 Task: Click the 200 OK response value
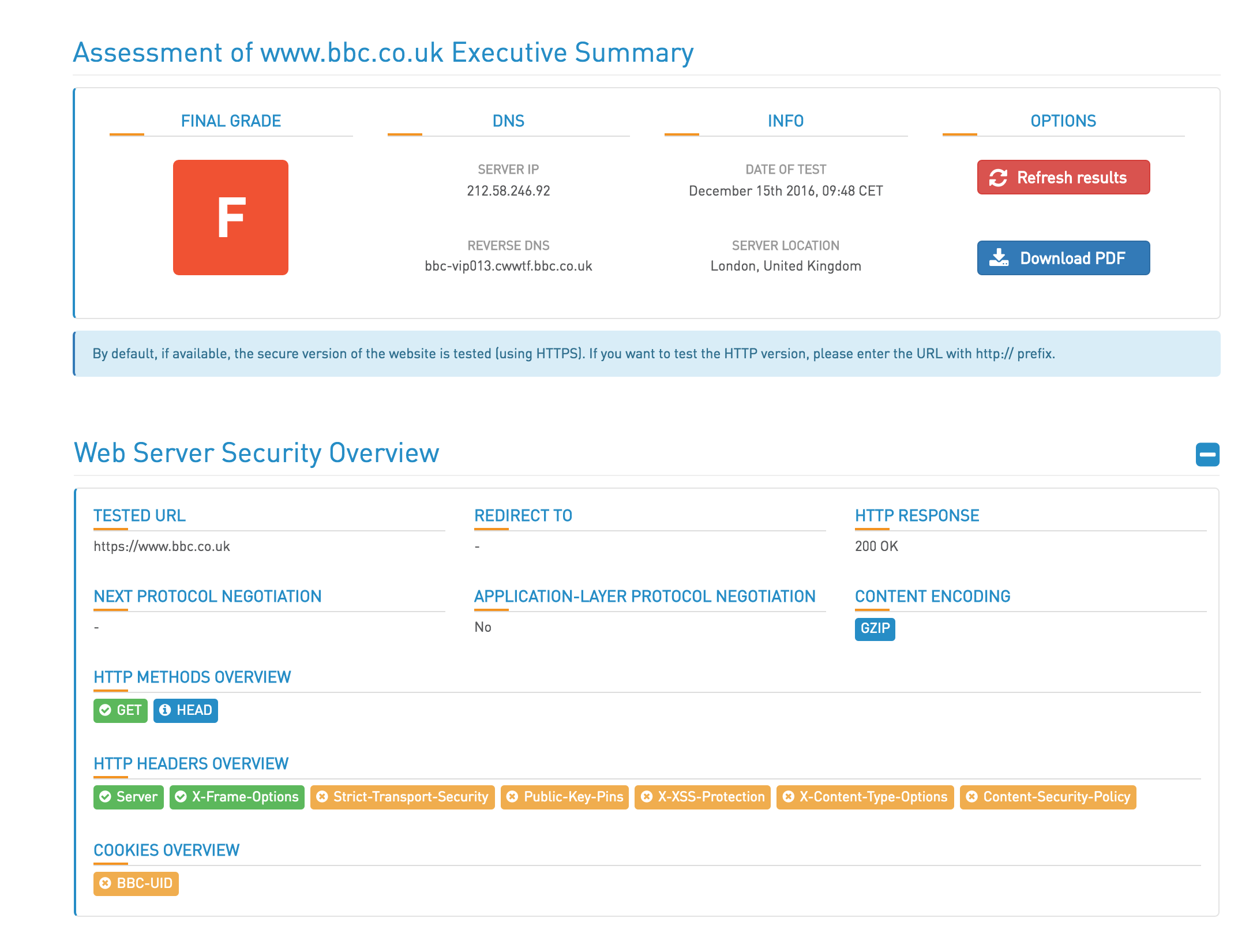coord(876,546)
